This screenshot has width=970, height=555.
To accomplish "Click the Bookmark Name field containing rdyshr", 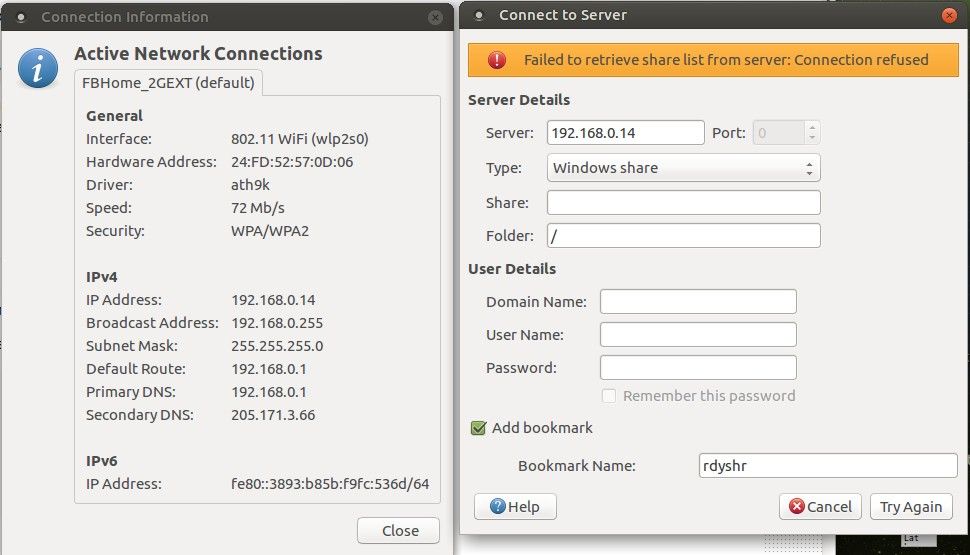I will click(x=828, y=466).
